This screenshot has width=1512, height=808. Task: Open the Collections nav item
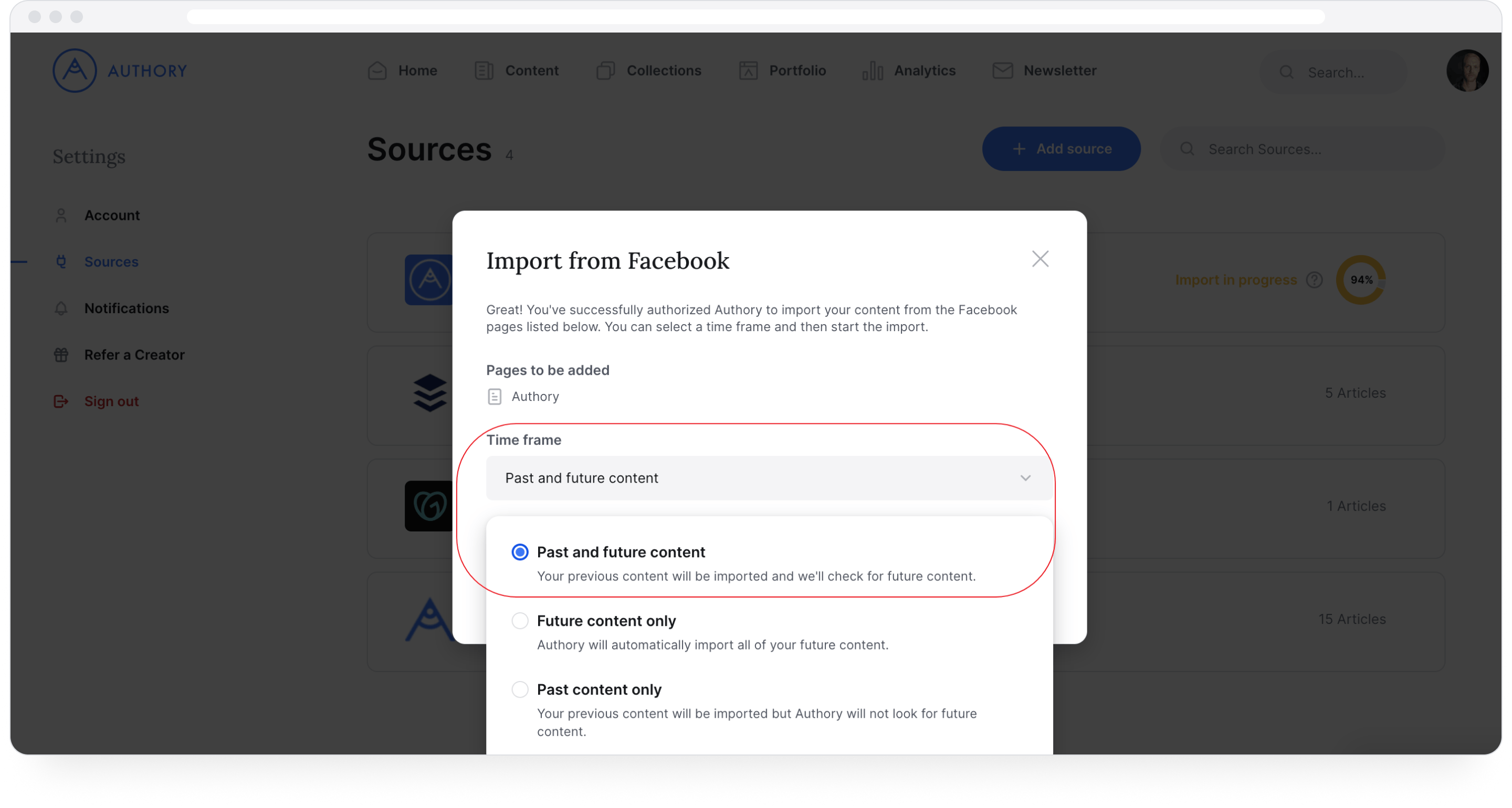click(648, 70)
